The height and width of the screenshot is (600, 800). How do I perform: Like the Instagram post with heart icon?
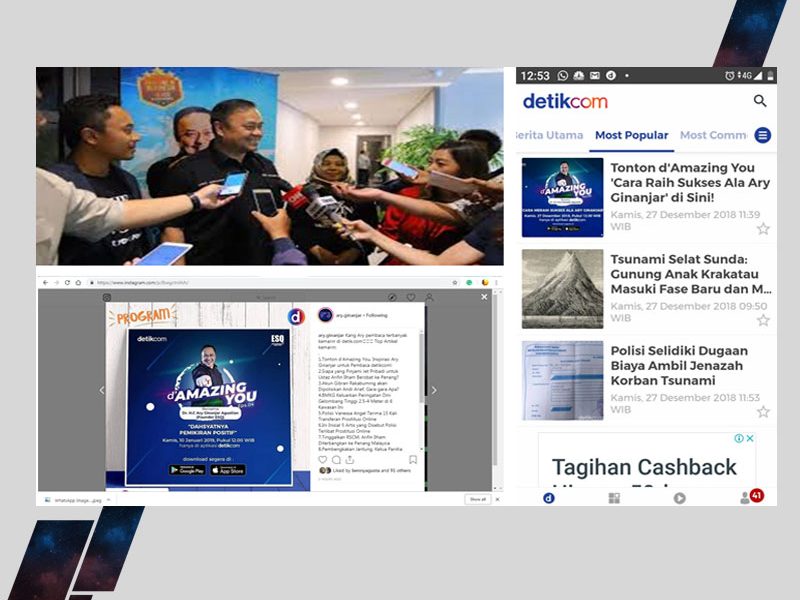322,460
